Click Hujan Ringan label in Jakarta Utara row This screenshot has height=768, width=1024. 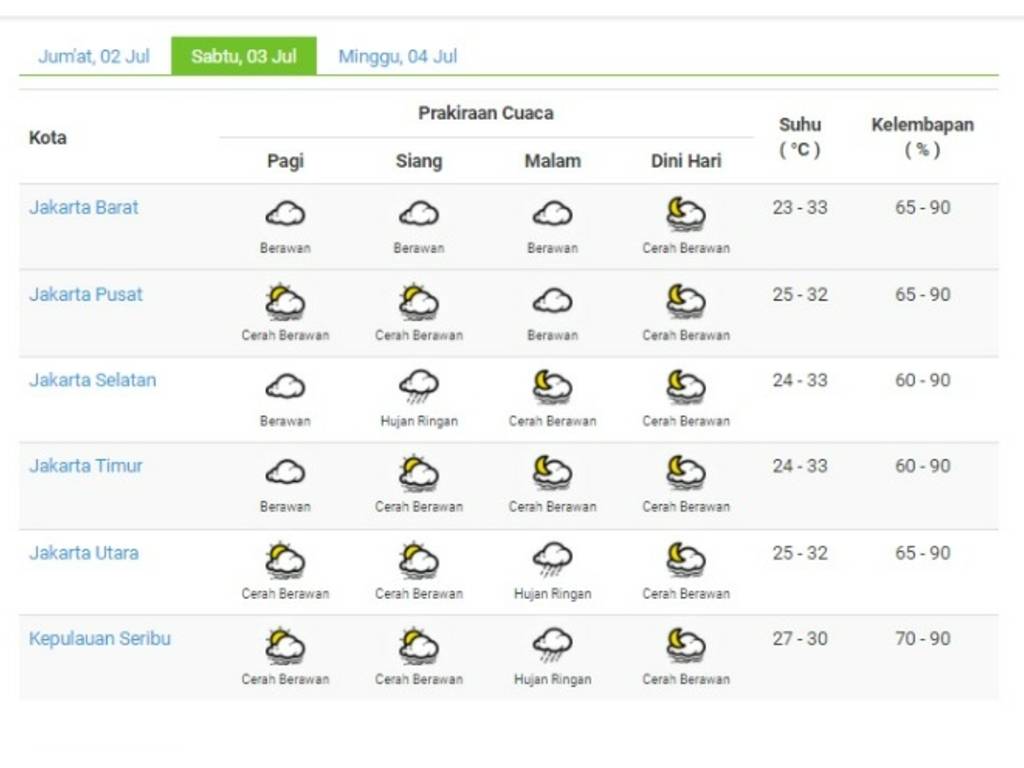[x=552, y=594]
